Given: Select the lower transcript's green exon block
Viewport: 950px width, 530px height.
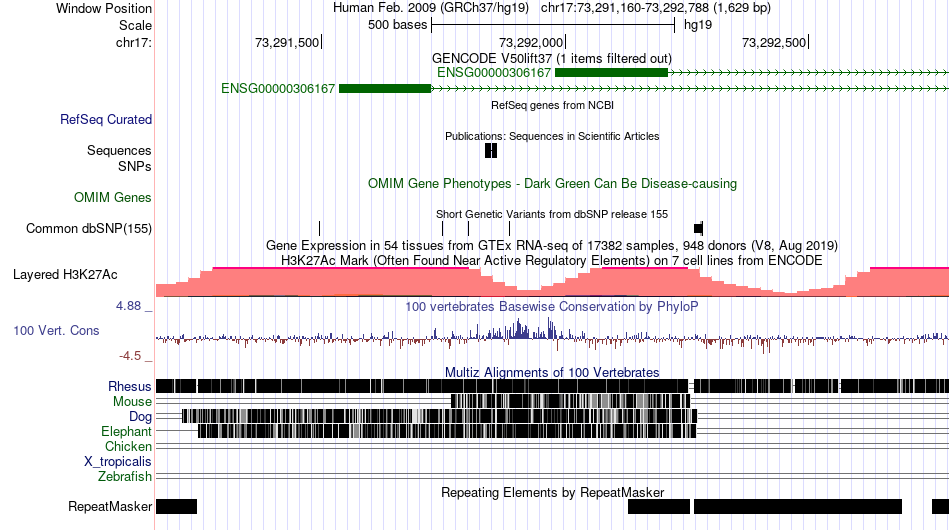Looking at the screenshot, I should click(385, 88).
